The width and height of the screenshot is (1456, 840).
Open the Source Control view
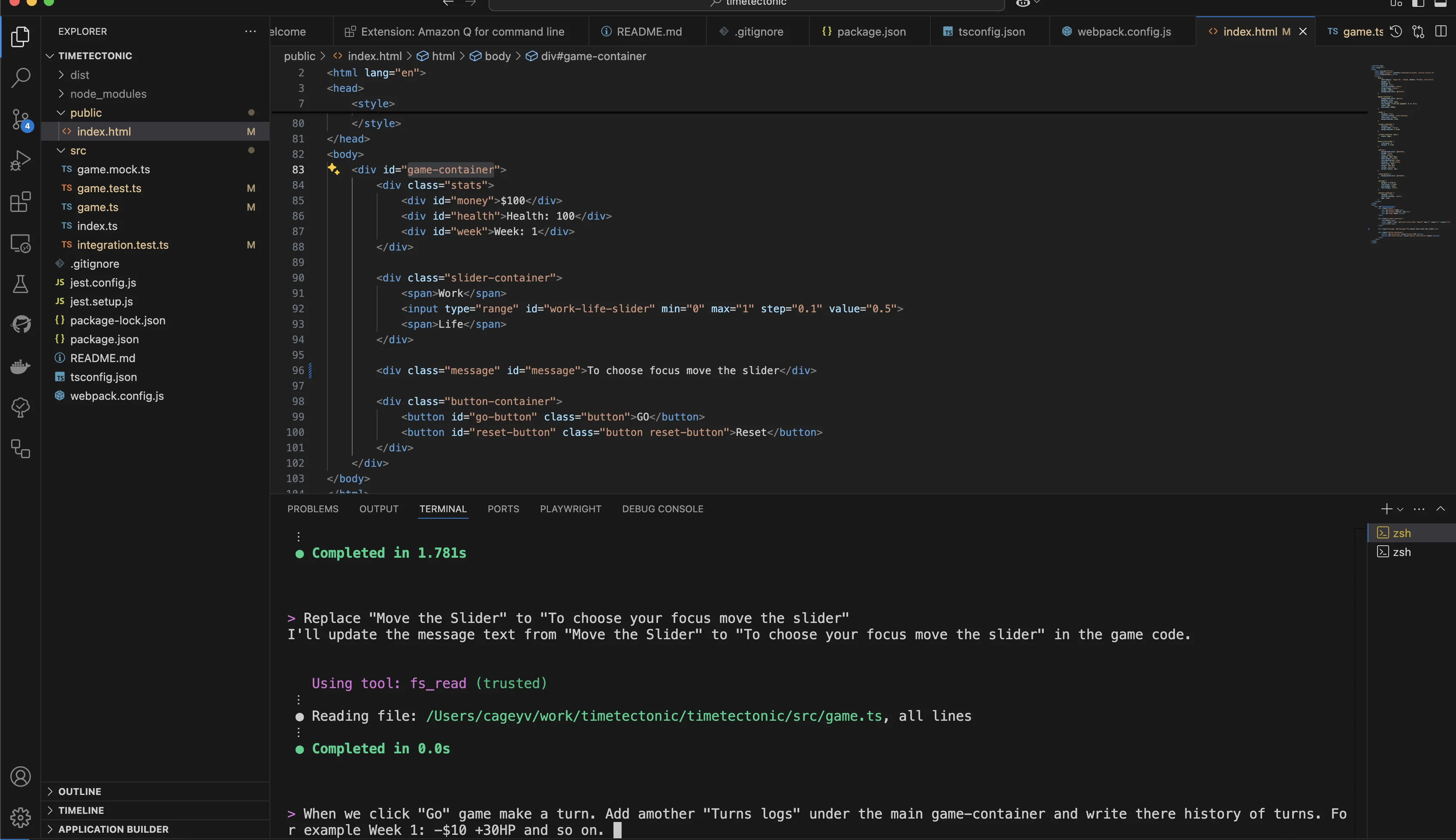[x=21, y=119]
